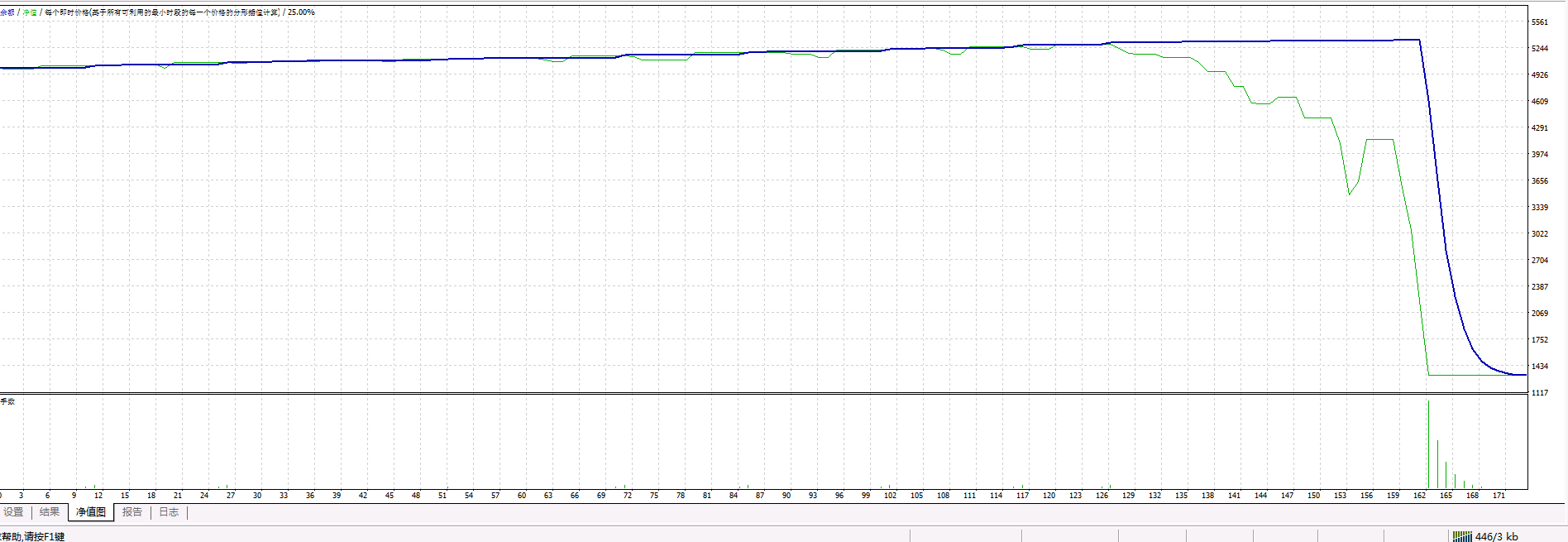Click the 1117 value on the vertical axis
The height and width of the screenshot is (542, 1568).
point(1539,393)
